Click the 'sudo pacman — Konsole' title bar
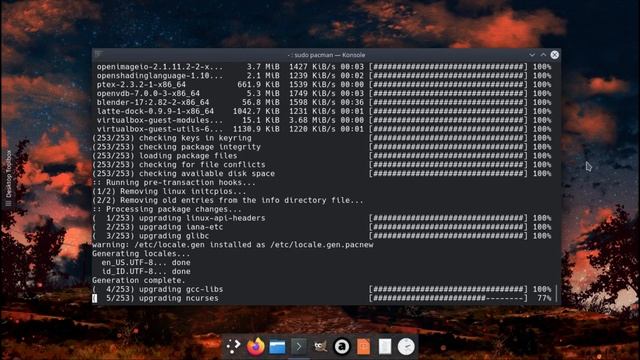This screenshot has height=360, width=640. (x=327, y=55)
